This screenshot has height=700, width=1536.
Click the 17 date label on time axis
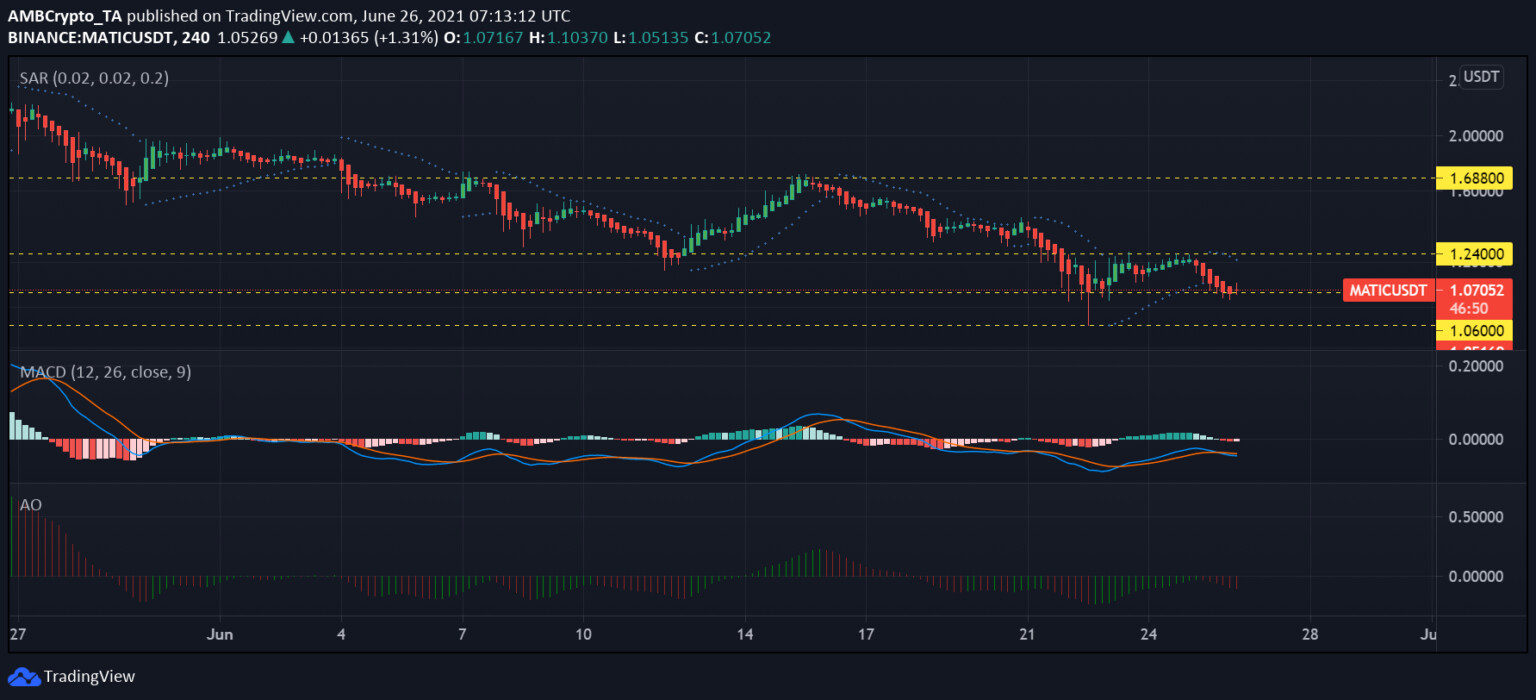pos(866,634)
